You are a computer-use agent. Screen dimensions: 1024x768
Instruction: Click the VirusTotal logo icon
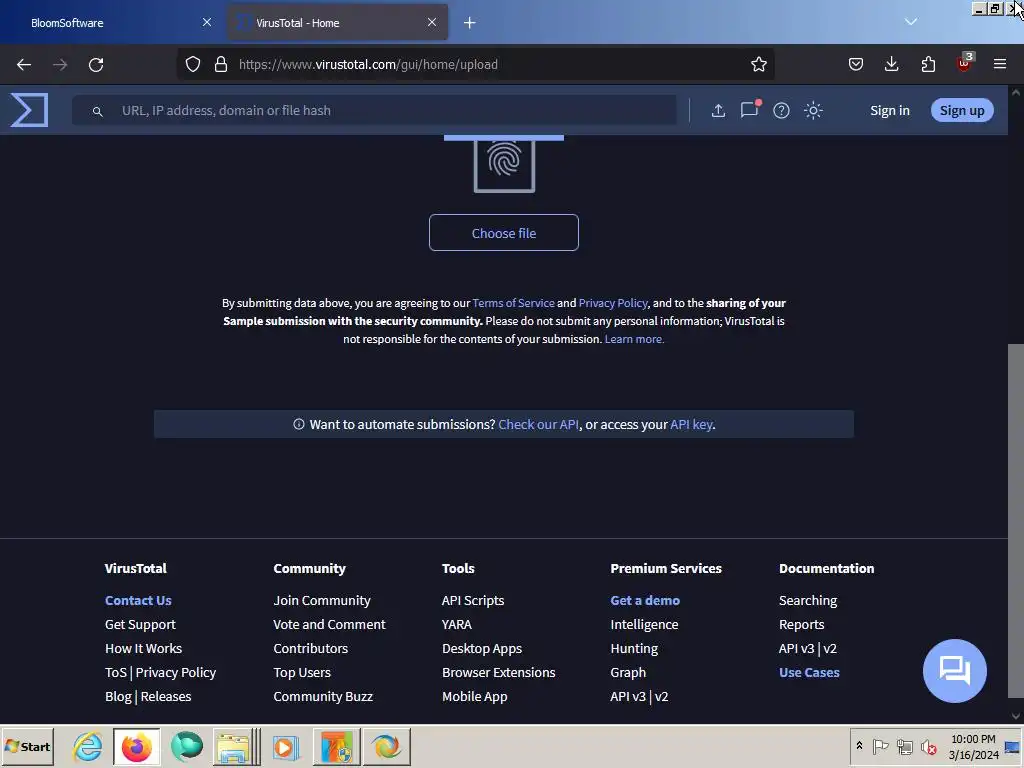tap(29, 110)
